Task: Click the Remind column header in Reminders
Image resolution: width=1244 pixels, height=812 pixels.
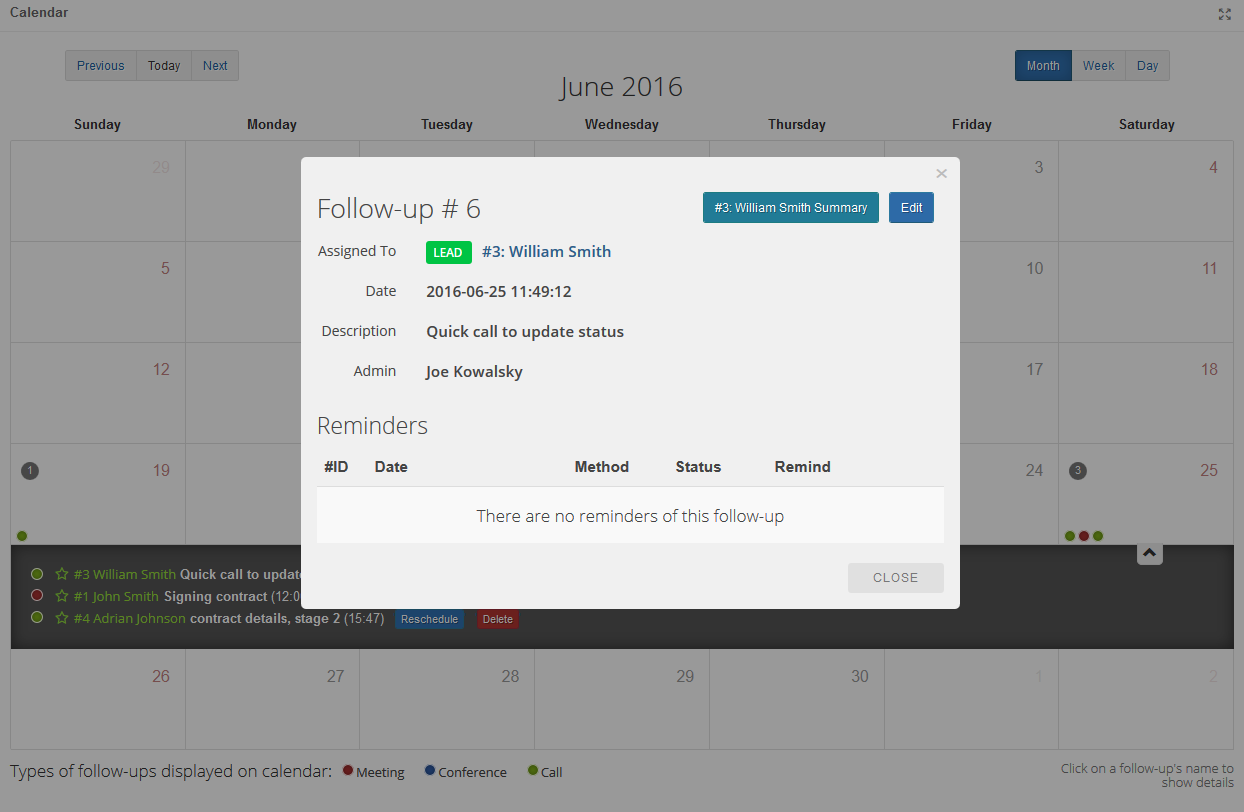Action: pos(803,467)
